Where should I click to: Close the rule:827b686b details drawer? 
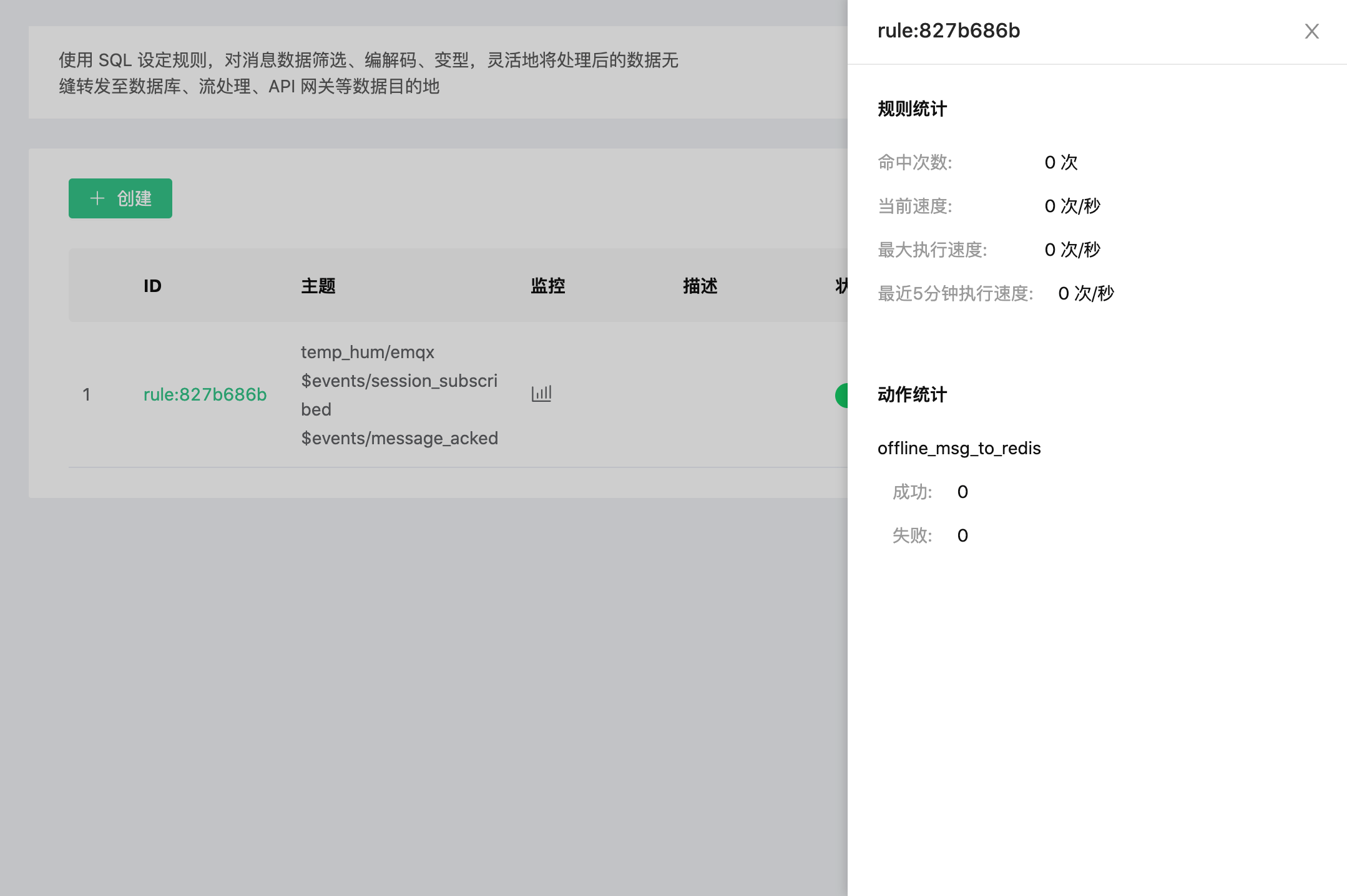tap(1311, 31)
